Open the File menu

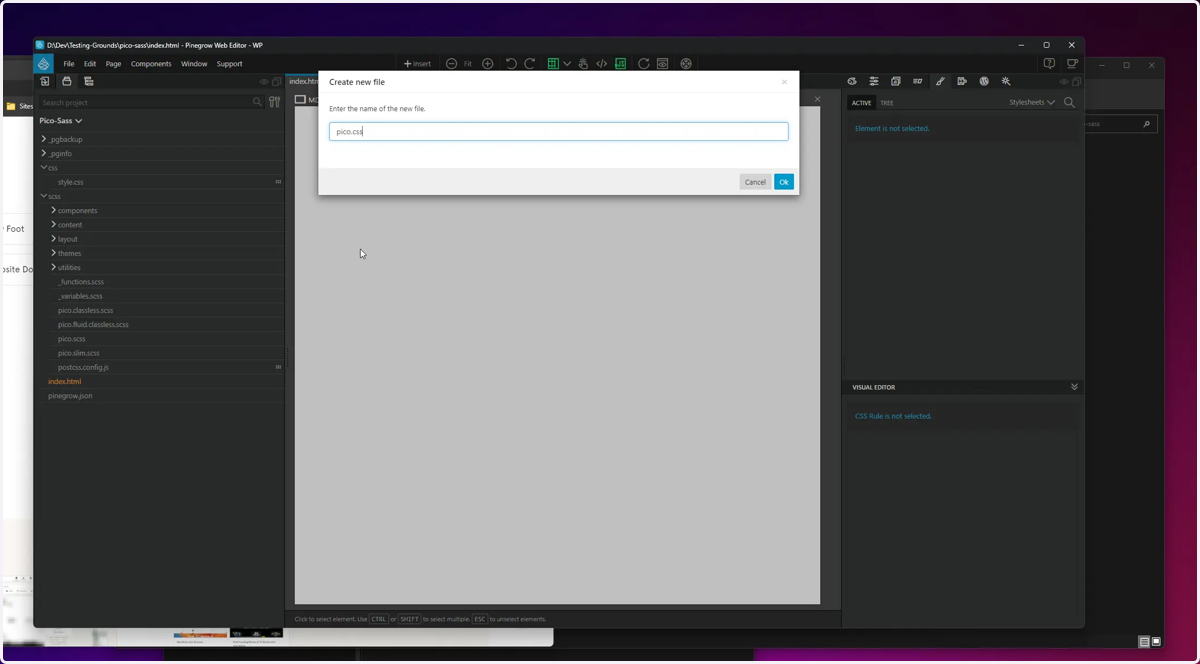[x=69, y=64]
